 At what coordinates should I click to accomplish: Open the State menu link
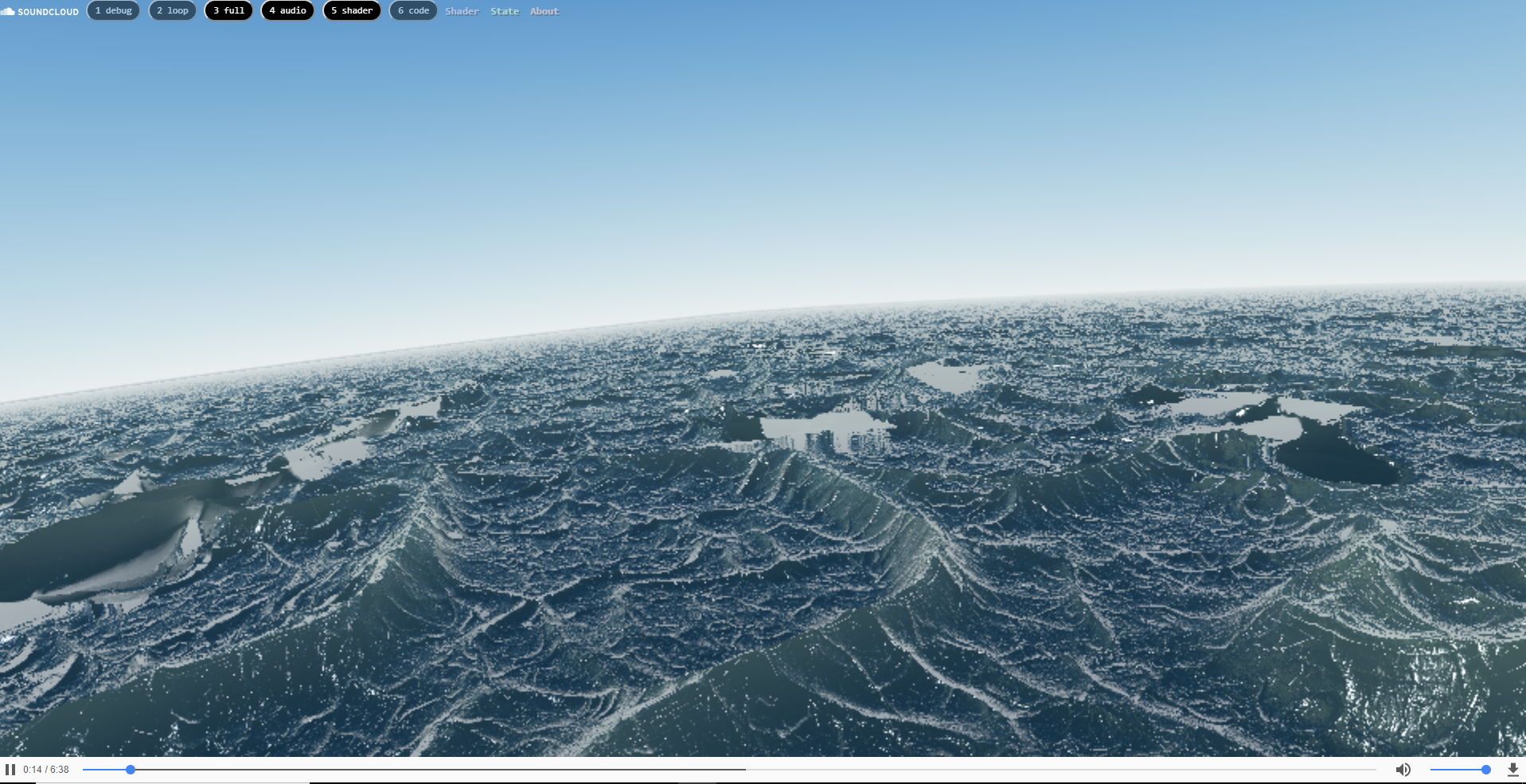click(x=505, y=11)
